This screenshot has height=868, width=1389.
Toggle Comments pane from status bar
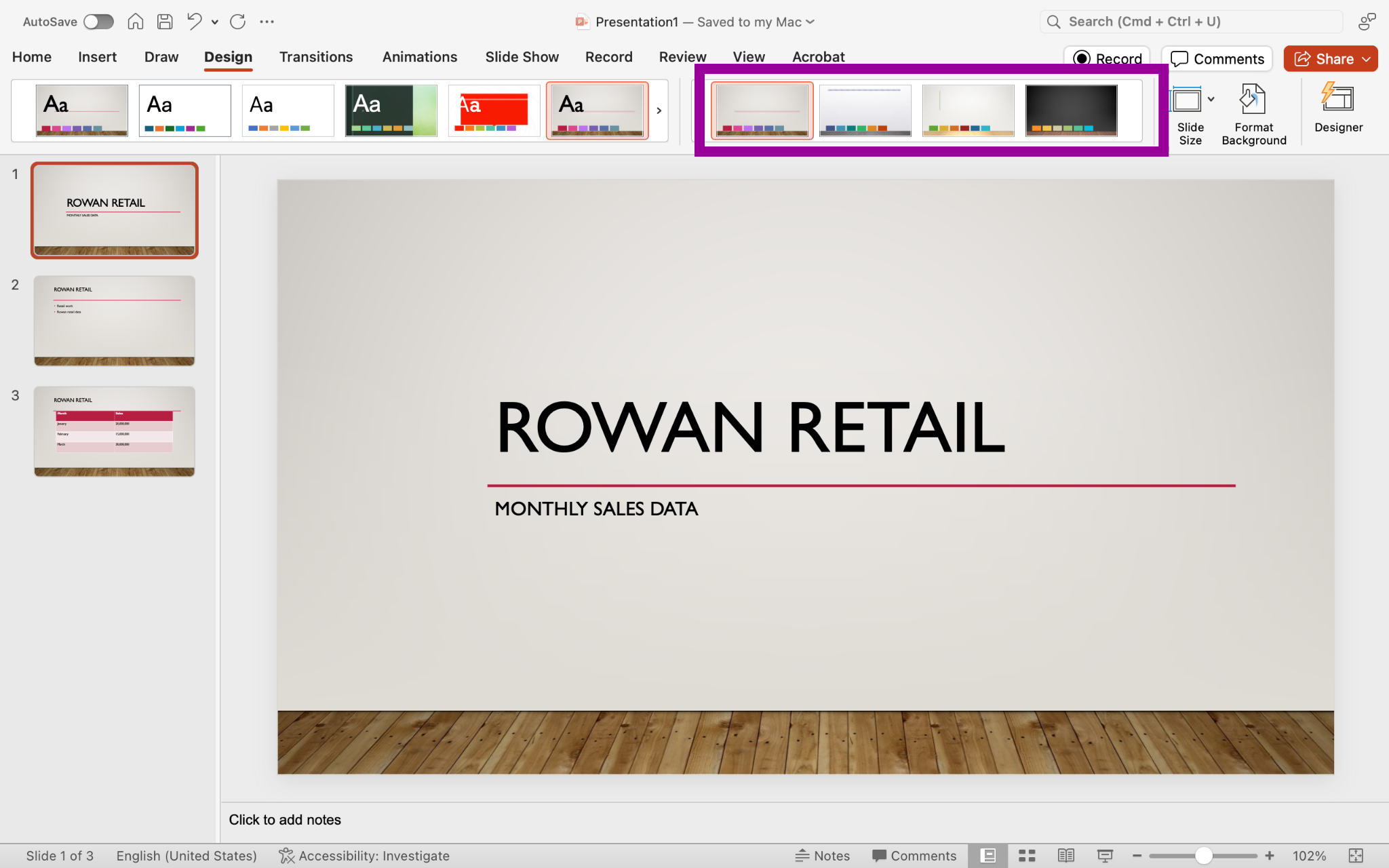914,856
